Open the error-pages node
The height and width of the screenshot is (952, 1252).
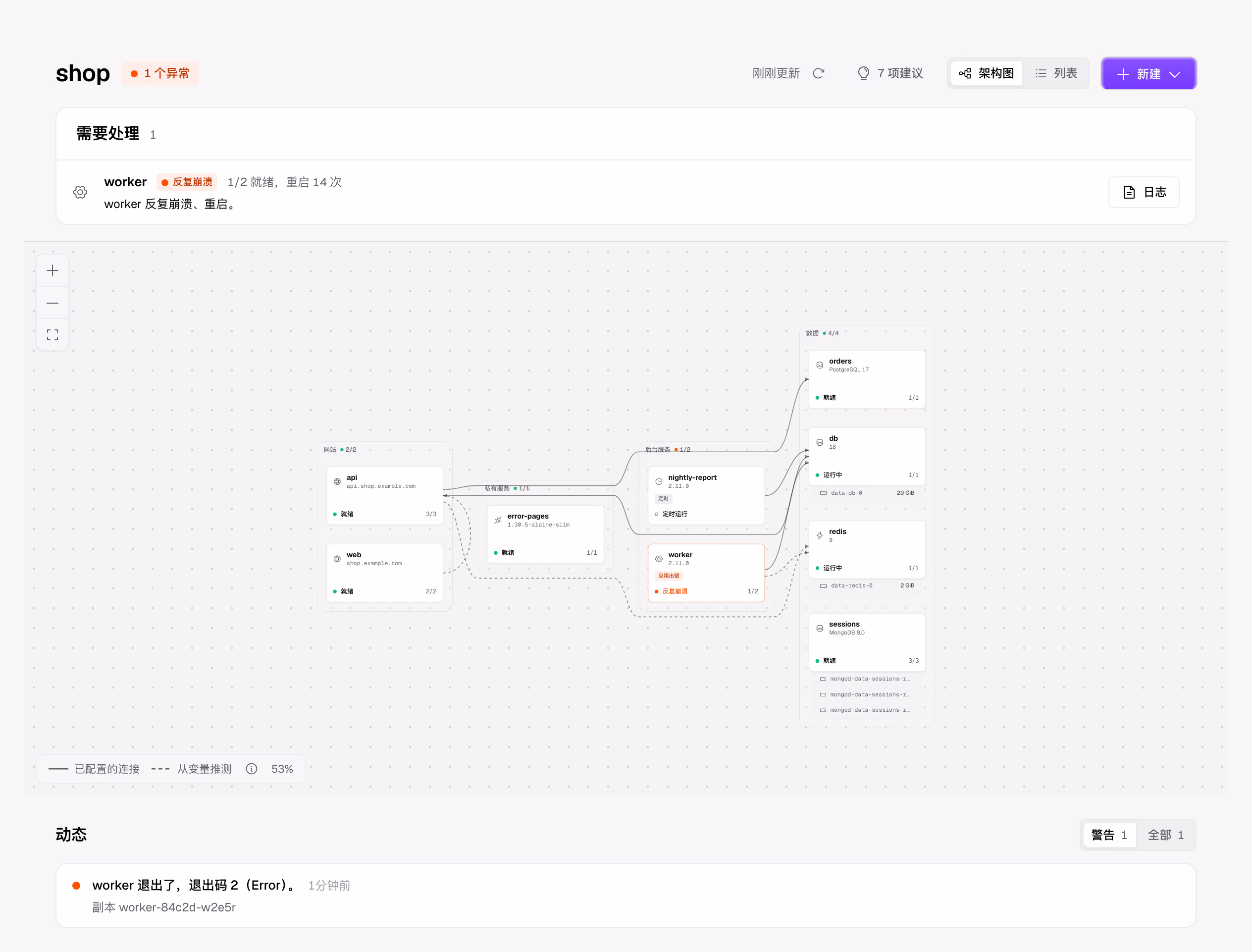click(546, 534)
